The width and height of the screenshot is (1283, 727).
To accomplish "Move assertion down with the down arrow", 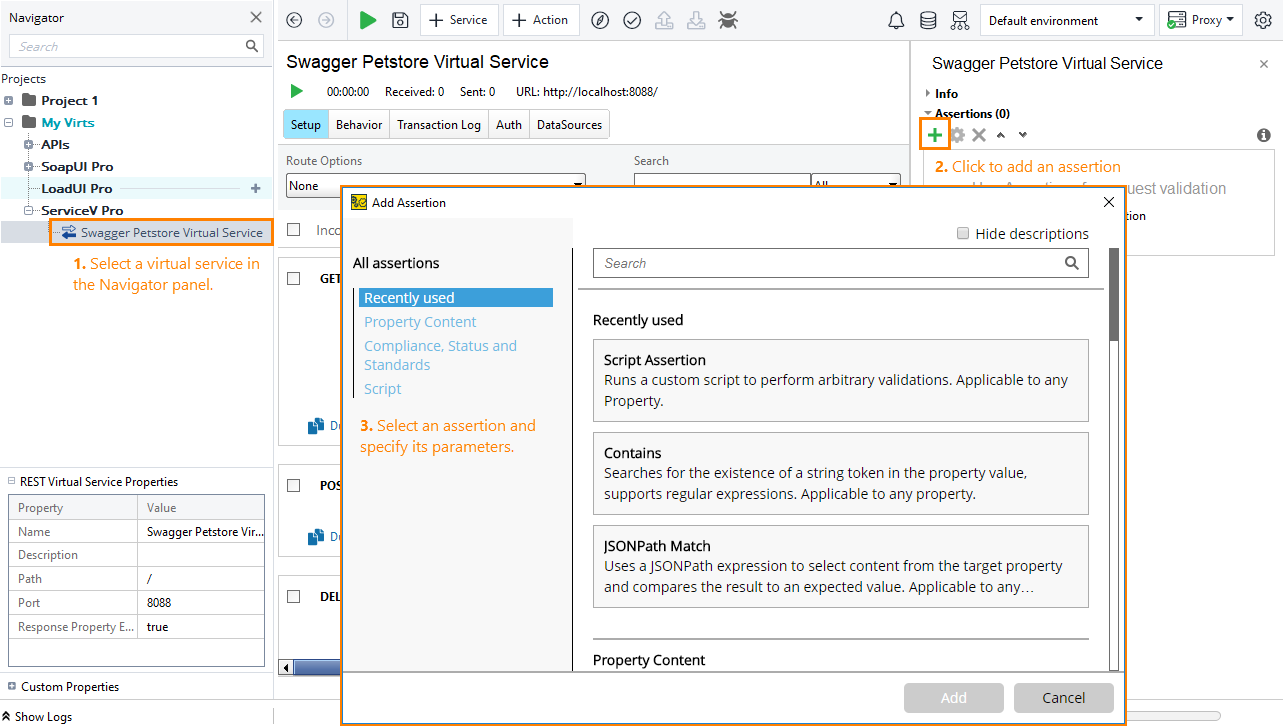I will (1022, 135).
